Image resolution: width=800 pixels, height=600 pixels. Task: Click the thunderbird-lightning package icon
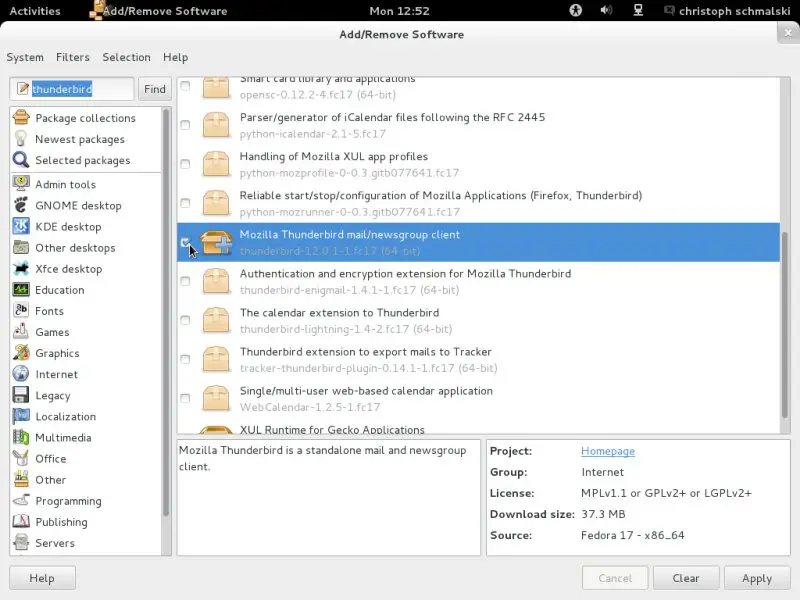216,320
